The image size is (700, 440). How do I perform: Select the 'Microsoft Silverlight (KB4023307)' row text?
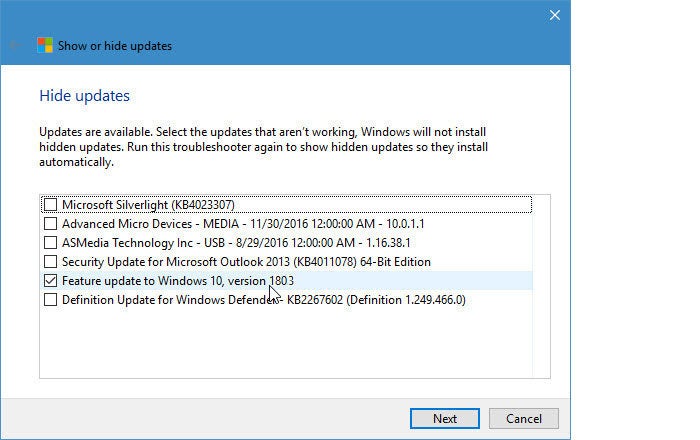click(x=148, y=205)
